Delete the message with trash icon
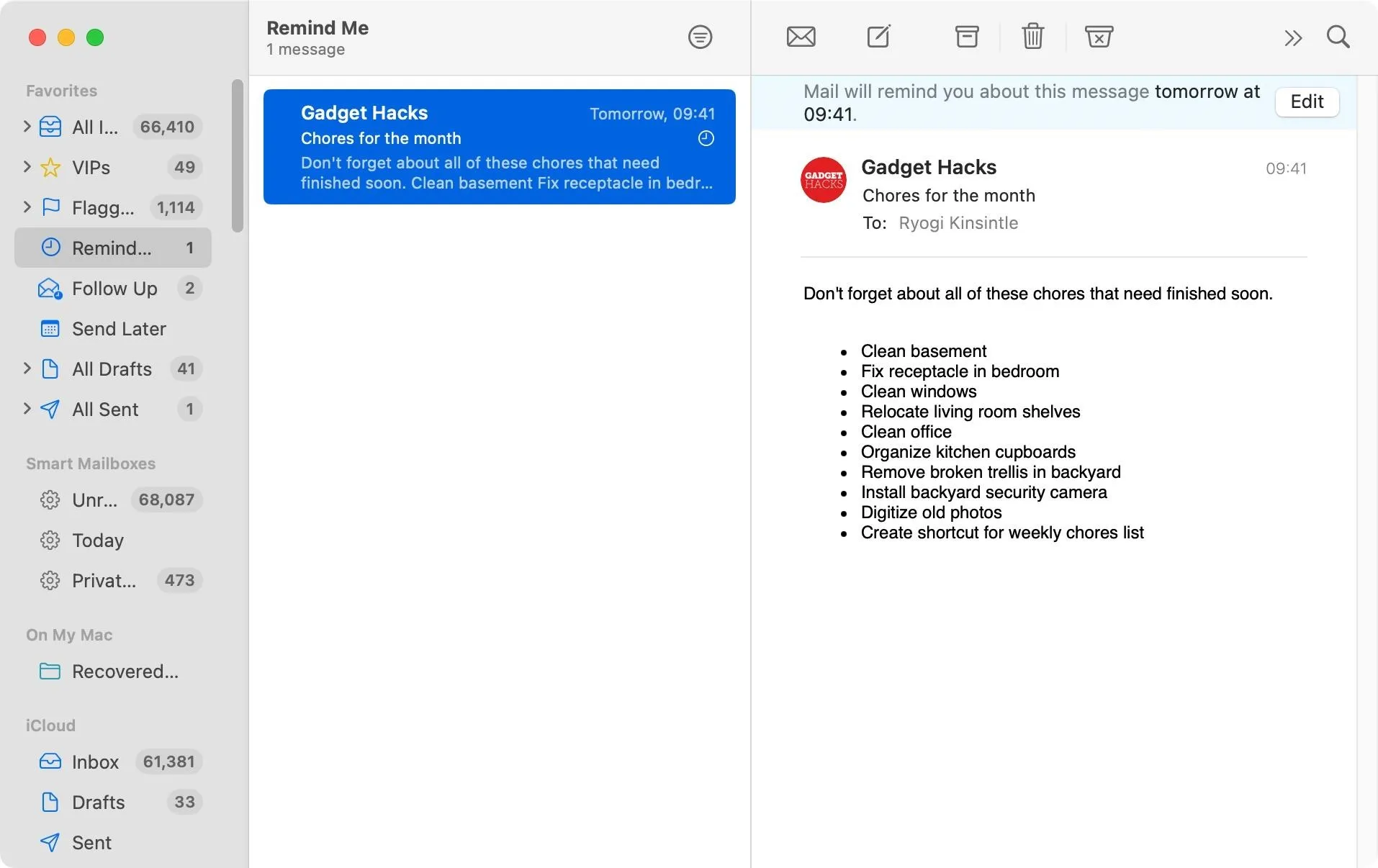The width and height of the screenshot is (1378, 868). pos(1032,36)
